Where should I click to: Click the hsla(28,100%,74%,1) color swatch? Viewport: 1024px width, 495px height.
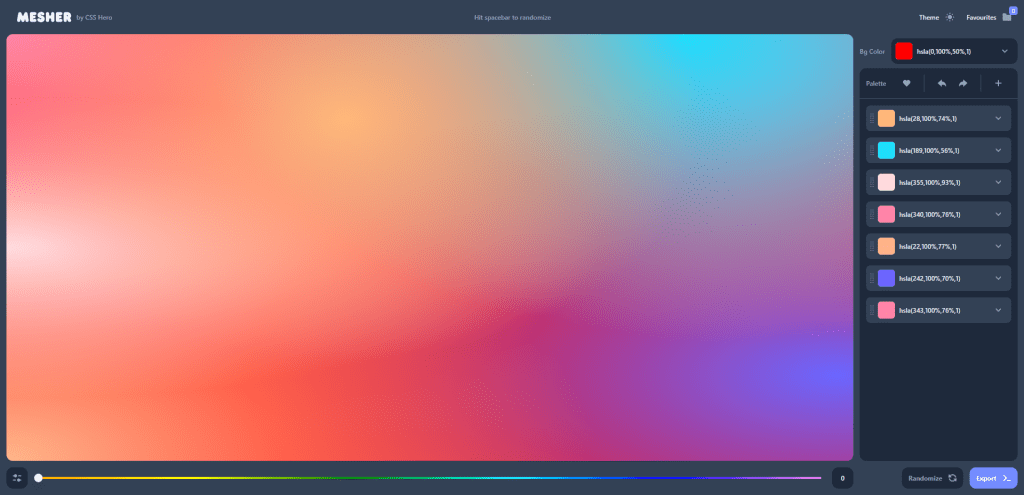tap(886, 118)
